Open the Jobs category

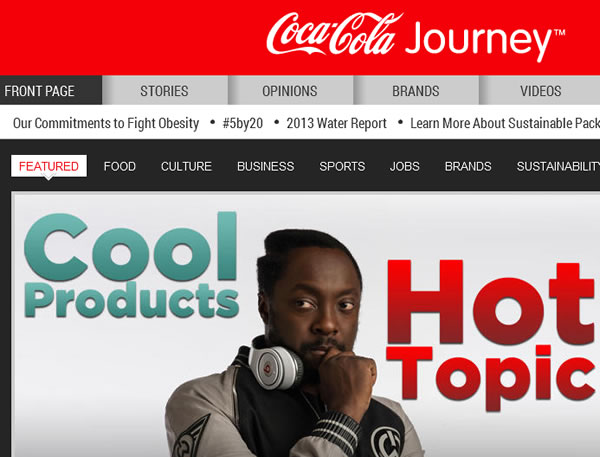pos(404,166)
